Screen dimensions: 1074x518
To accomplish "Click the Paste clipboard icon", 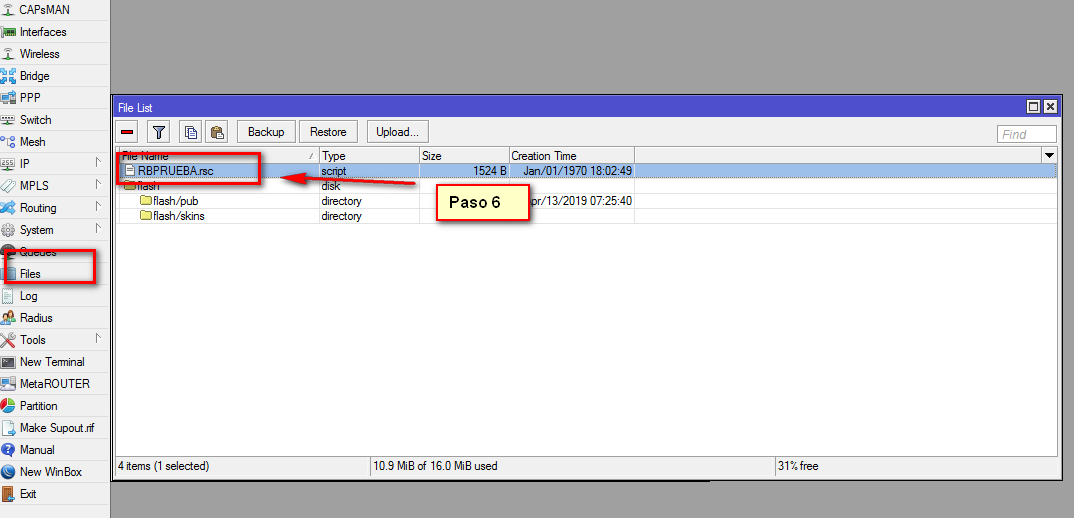I will 217,132.
